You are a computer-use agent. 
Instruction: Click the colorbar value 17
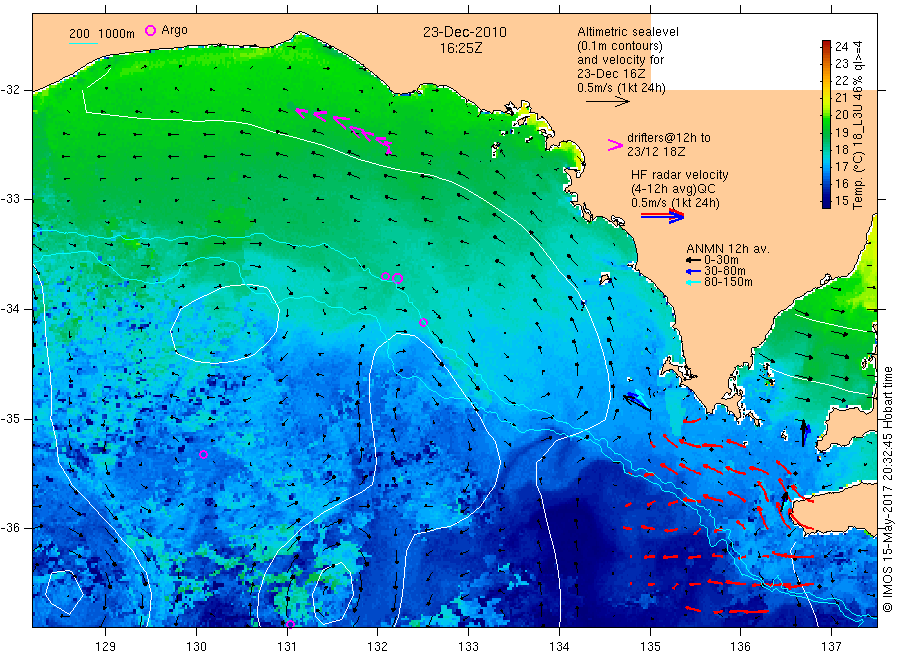point(841,166)
